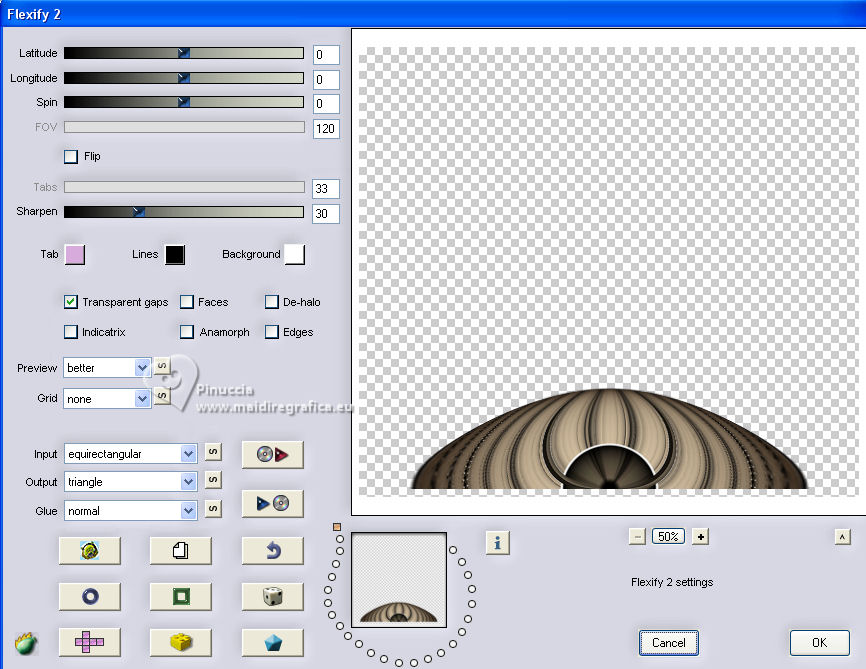Click the Latitude value input field

tap(326, 55)
